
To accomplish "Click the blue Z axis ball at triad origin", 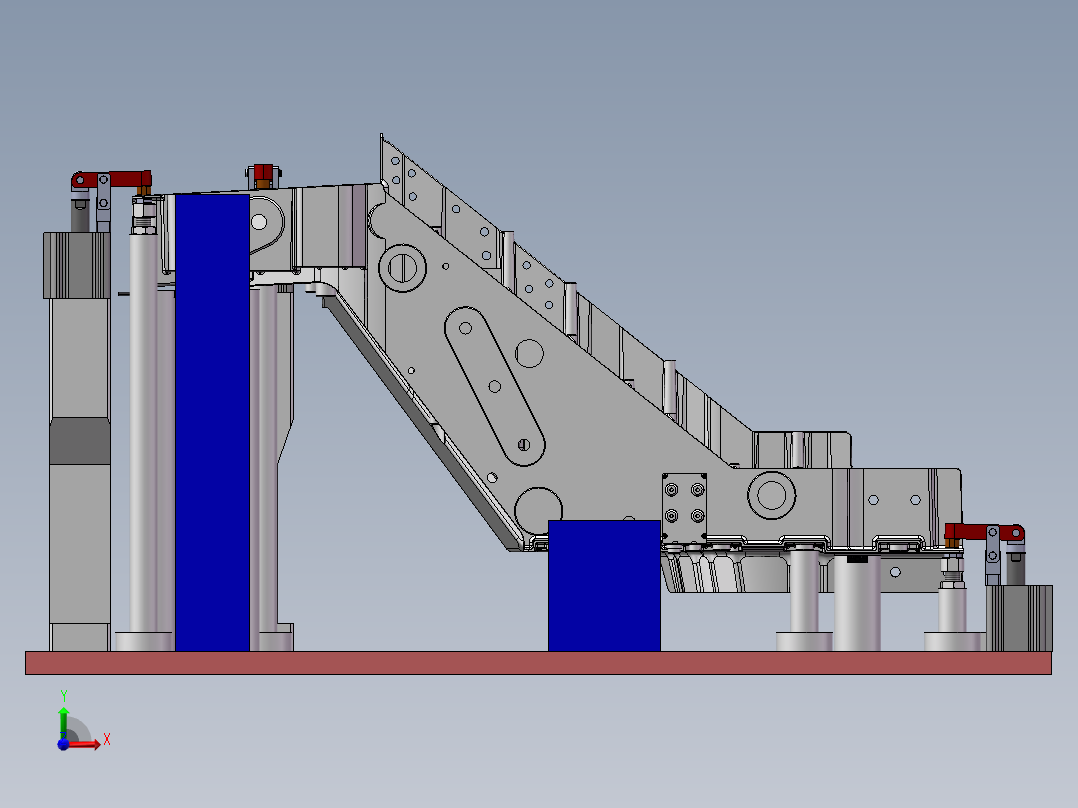I will click(63, 744).
